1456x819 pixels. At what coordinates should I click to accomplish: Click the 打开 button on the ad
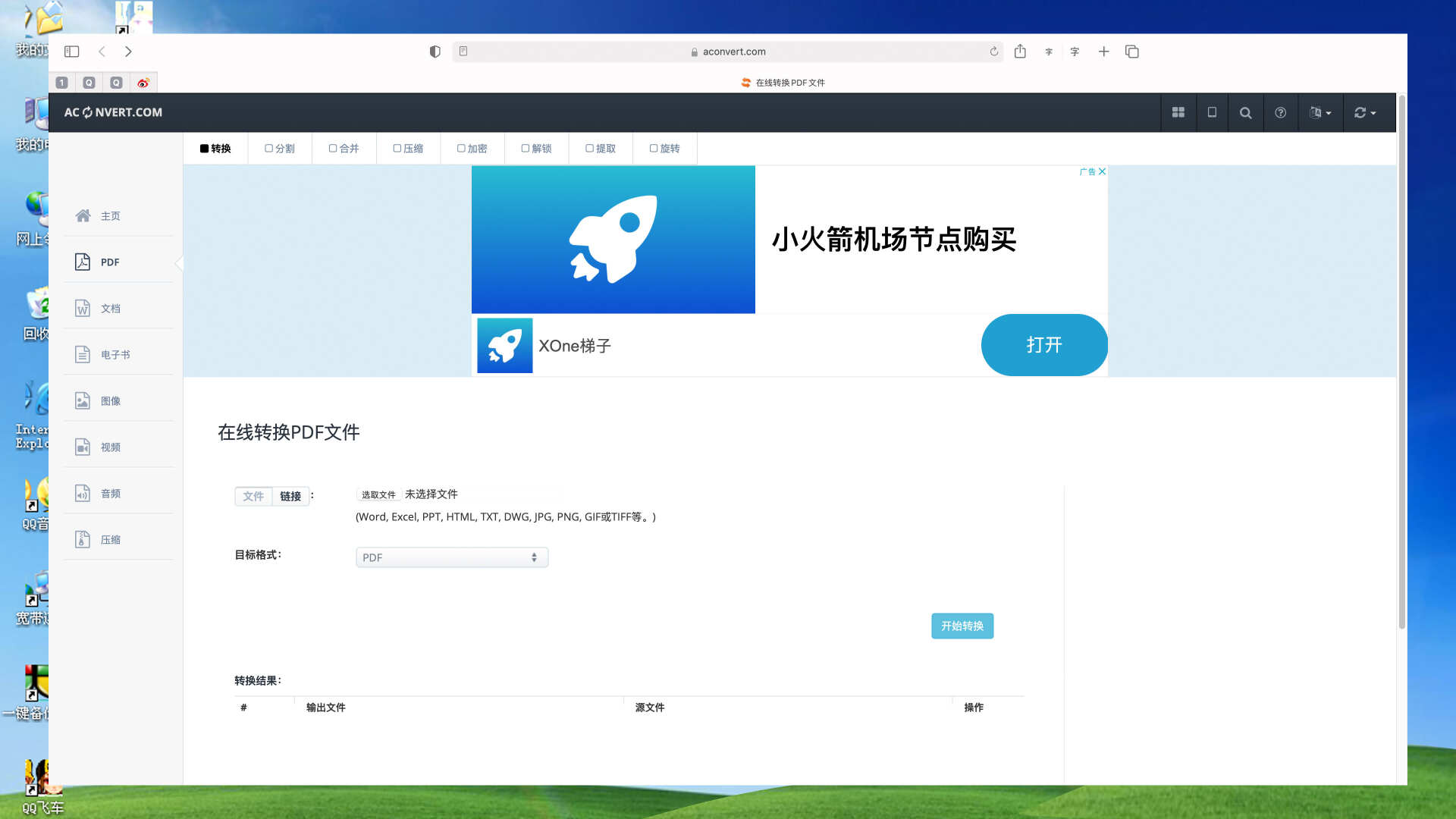pos(1044,345)
